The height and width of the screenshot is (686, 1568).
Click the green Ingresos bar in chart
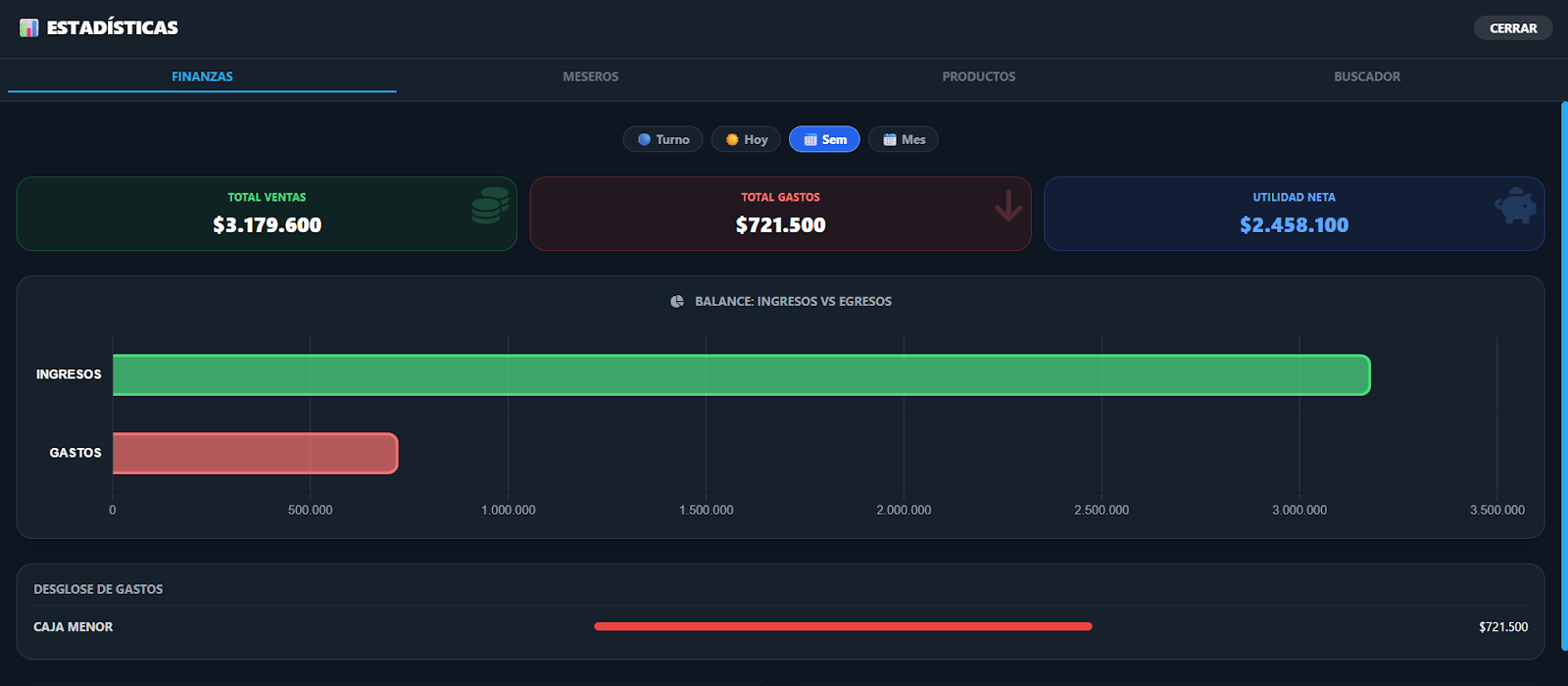point(741,375)
